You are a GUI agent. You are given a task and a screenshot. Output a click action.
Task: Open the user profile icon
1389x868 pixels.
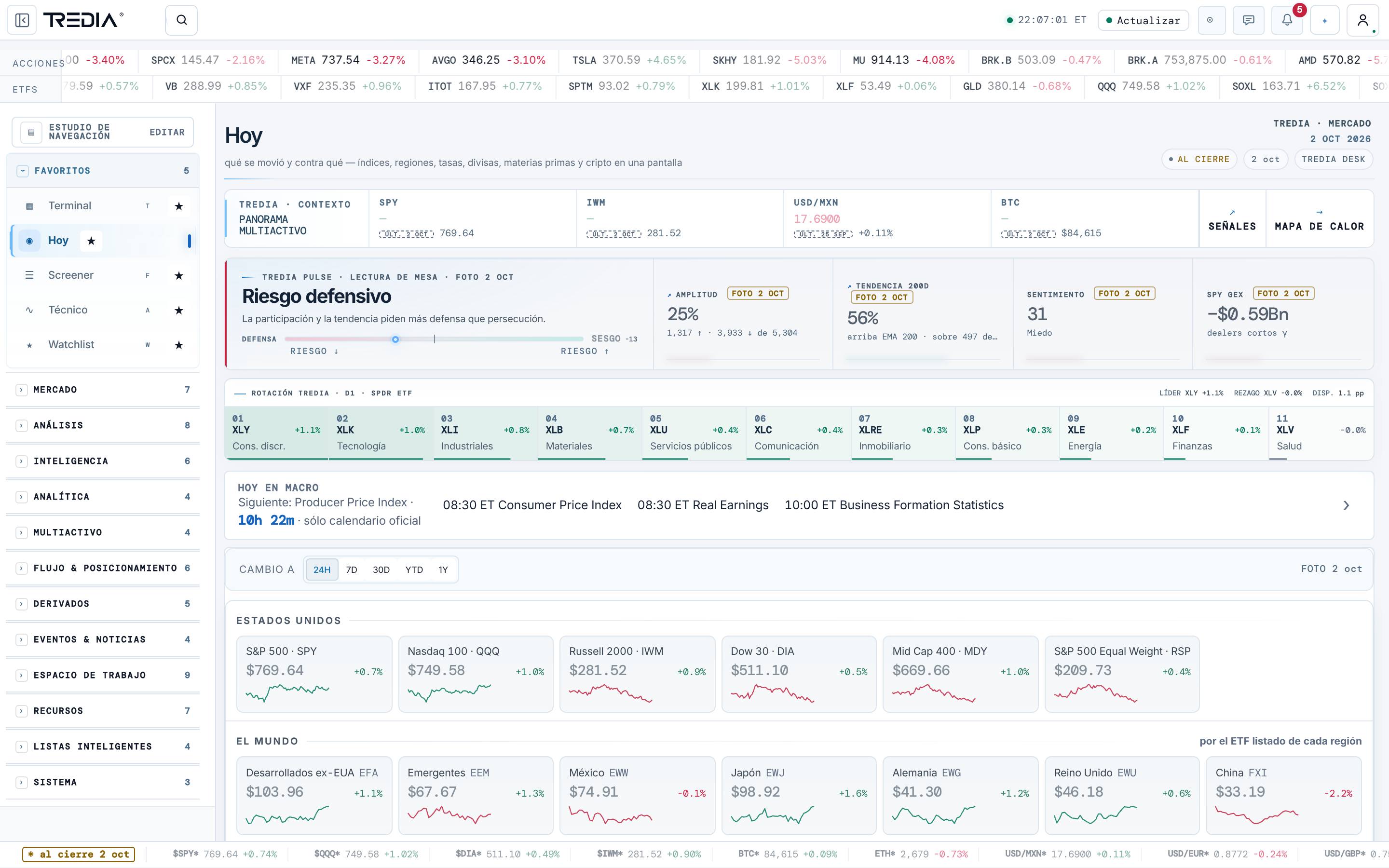point(1362,20)
